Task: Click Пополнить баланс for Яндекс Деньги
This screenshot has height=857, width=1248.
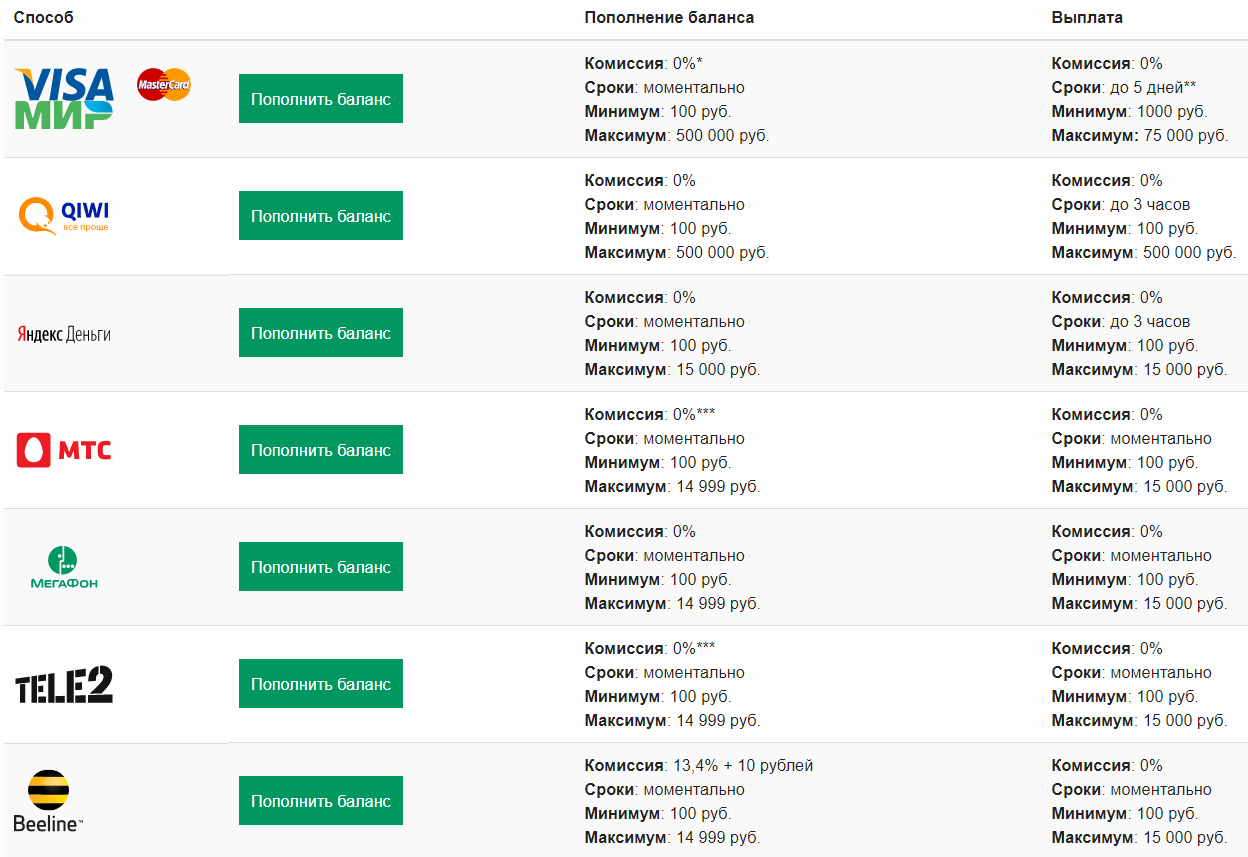Action: pyautogui.click(x=321, y=333)
